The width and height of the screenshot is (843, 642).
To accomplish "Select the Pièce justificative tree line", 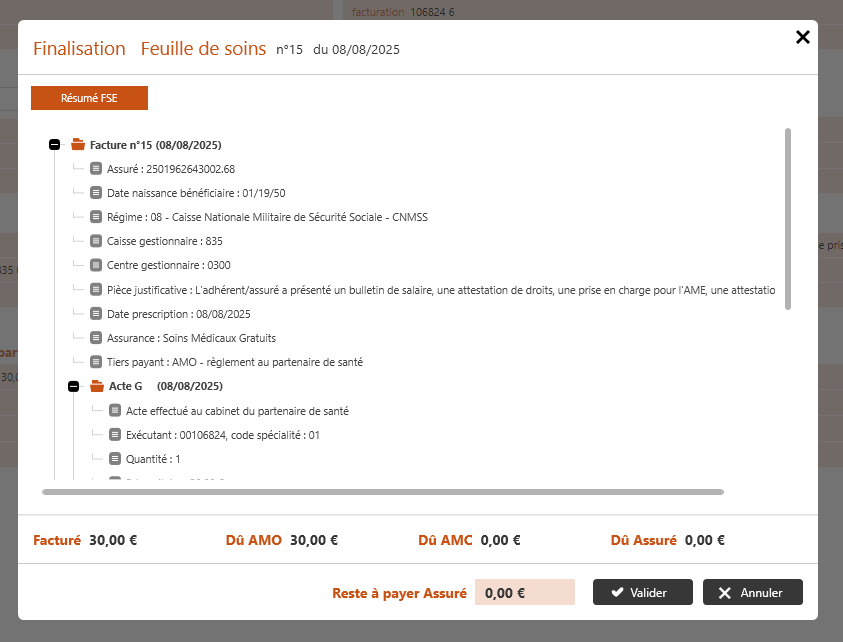I will tap(440, 290).
